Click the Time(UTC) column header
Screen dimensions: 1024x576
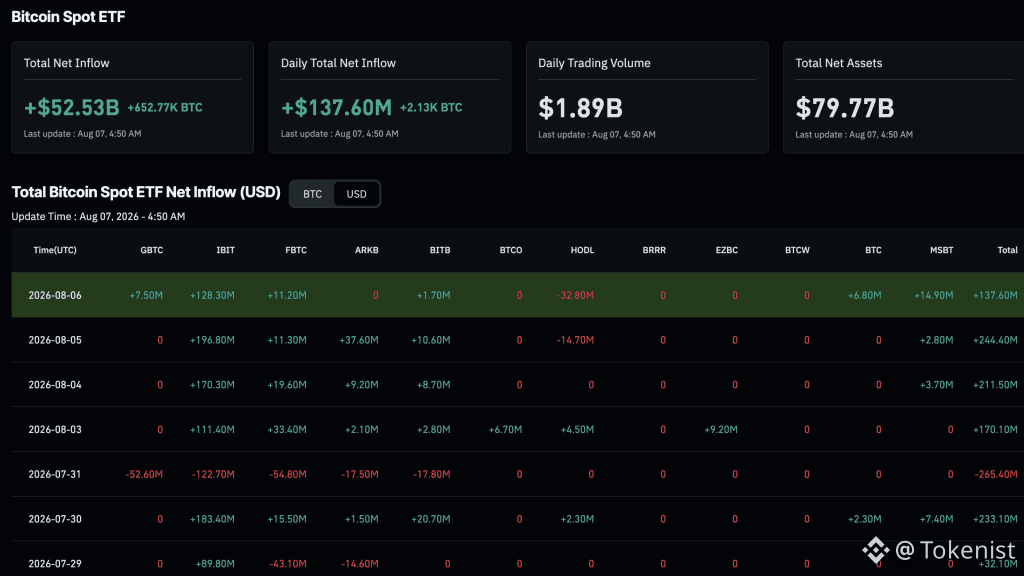[55, 250]
